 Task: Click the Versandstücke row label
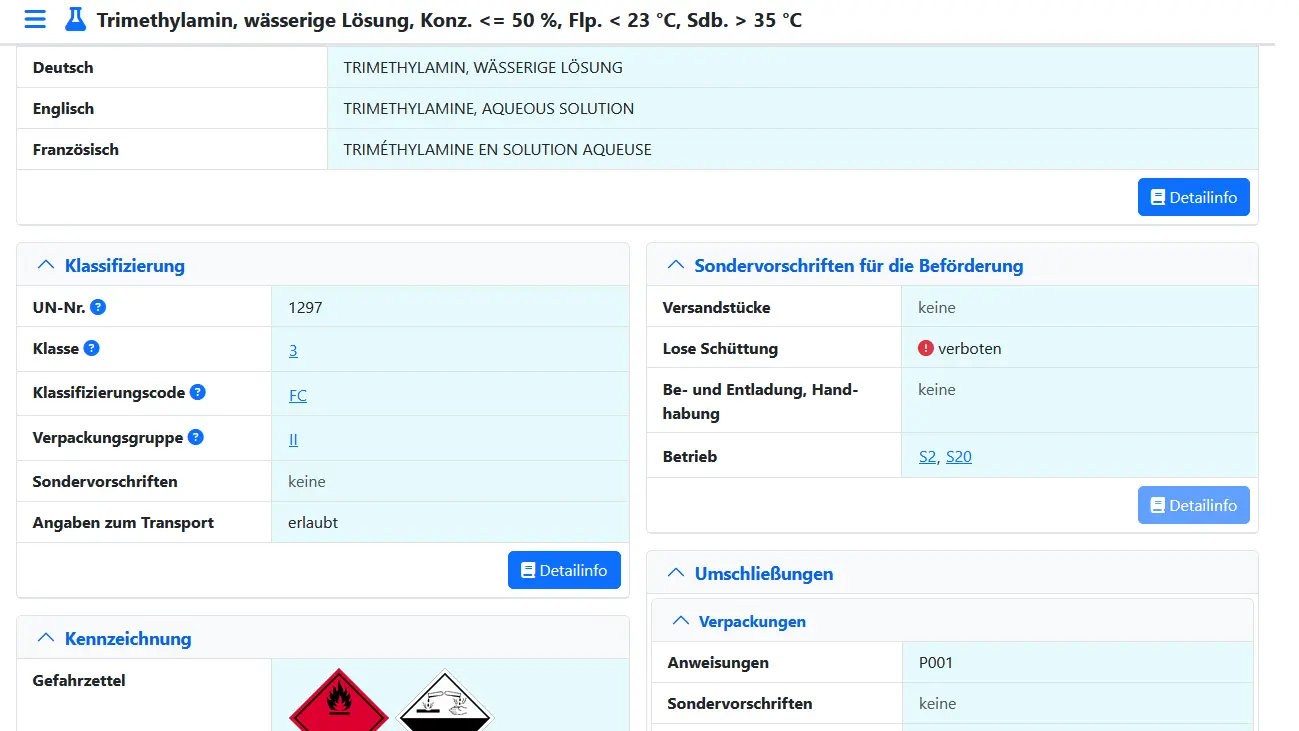point(717,307)
